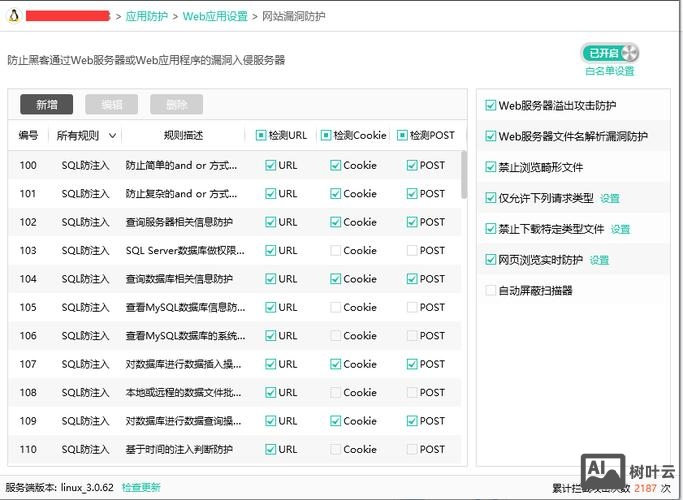This screenshot has width=683, height=500.
Task: Check Cookie for rule 105
Action: pyautogui.click(x=335, y=307)
